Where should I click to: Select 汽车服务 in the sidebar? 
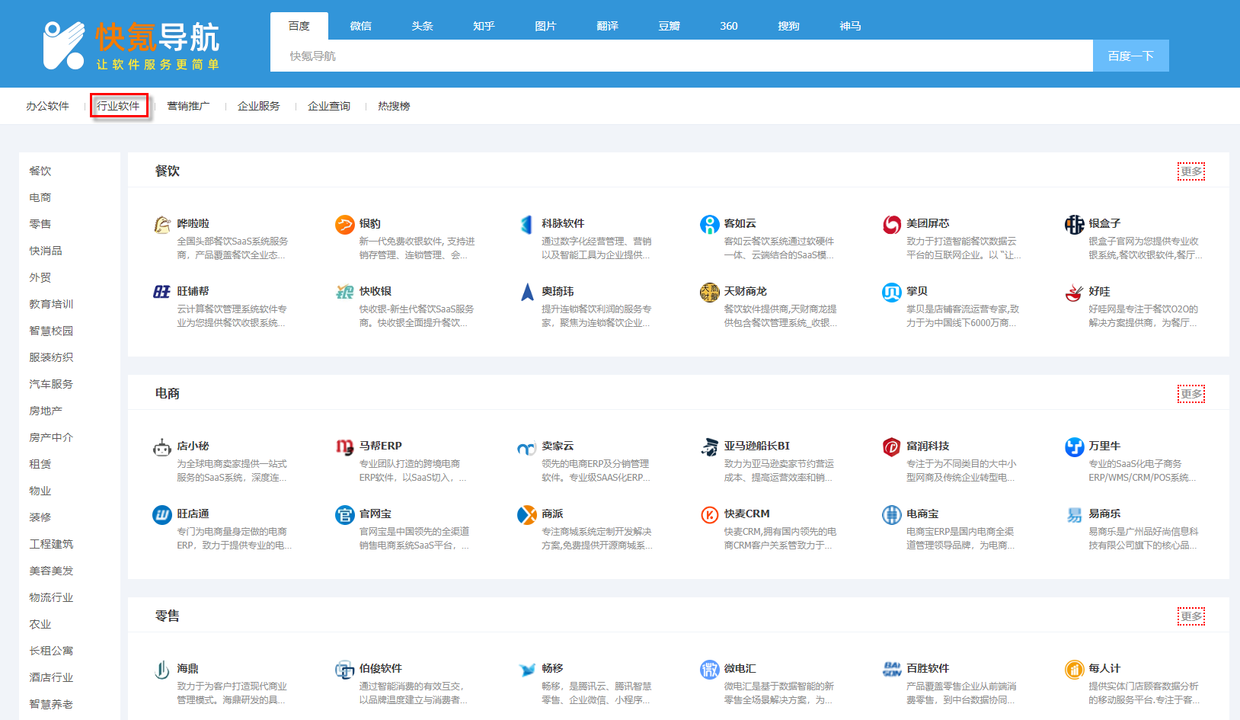[x=51, y=384]
